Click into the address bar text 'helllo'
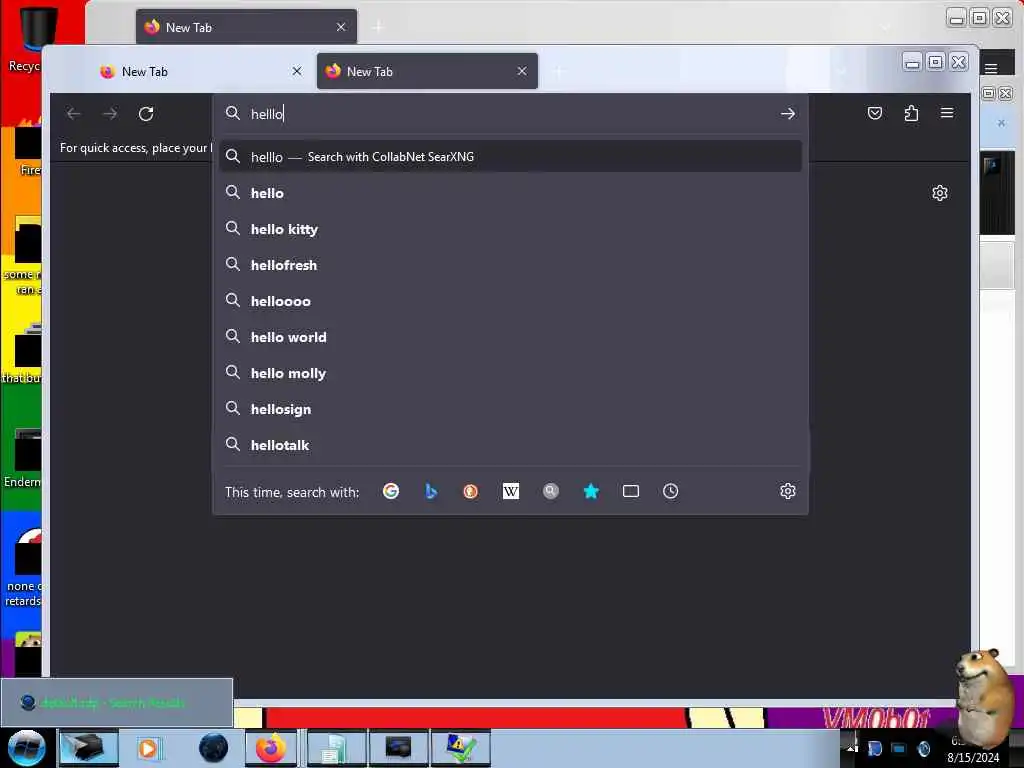 (267, 114)
